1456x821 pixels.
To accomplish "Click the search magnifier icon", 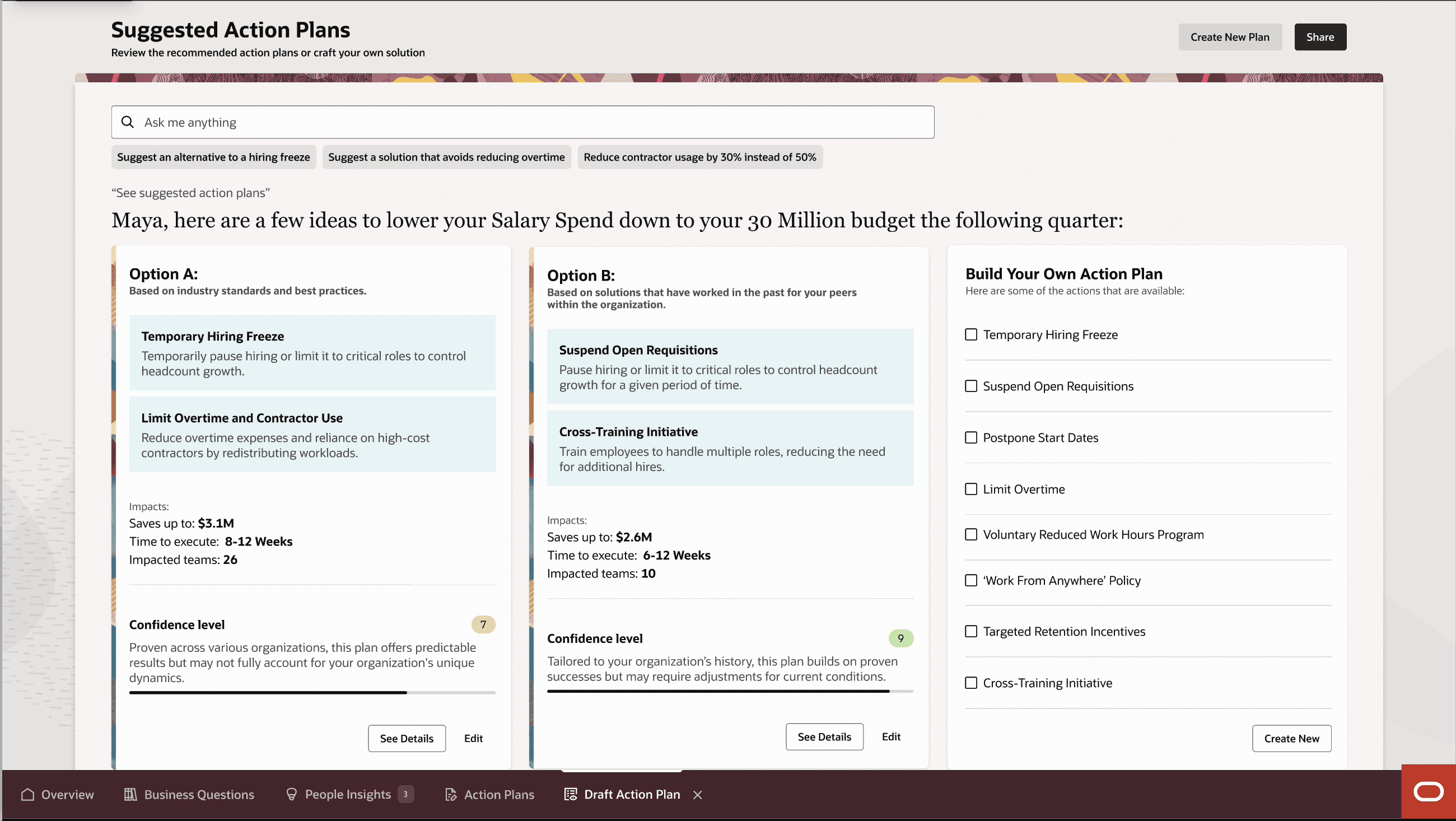I will tap(128, 122).
